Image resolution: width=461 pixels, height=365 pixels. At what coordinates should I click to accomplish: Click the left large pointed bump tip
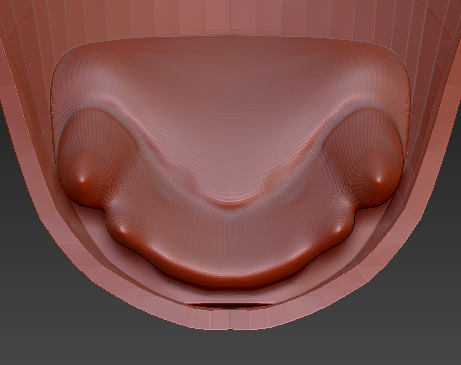pos(83,180)
